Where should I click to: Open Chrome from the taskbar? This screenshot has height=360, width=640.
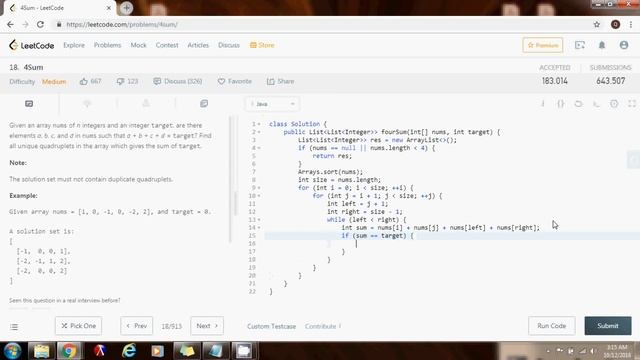point(69,351)
